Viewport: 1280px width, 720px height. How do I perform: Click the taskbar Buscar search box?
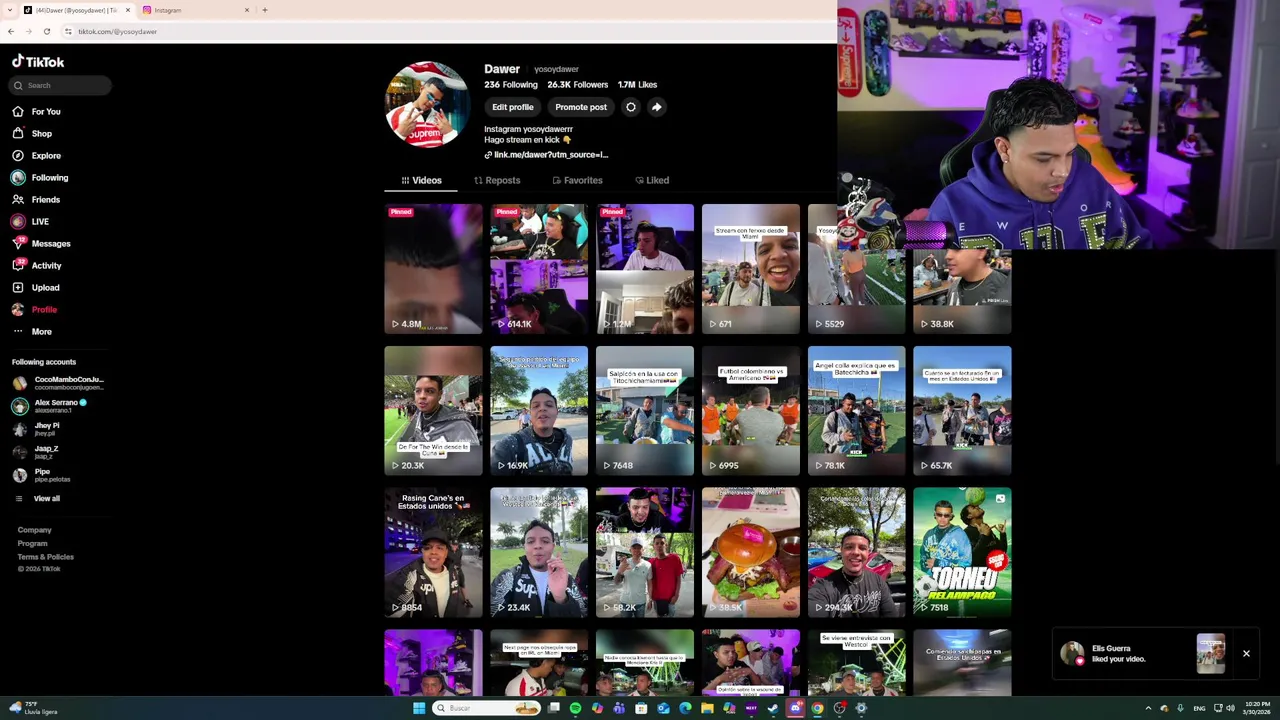pyautogui.click(x=487, y=708)
